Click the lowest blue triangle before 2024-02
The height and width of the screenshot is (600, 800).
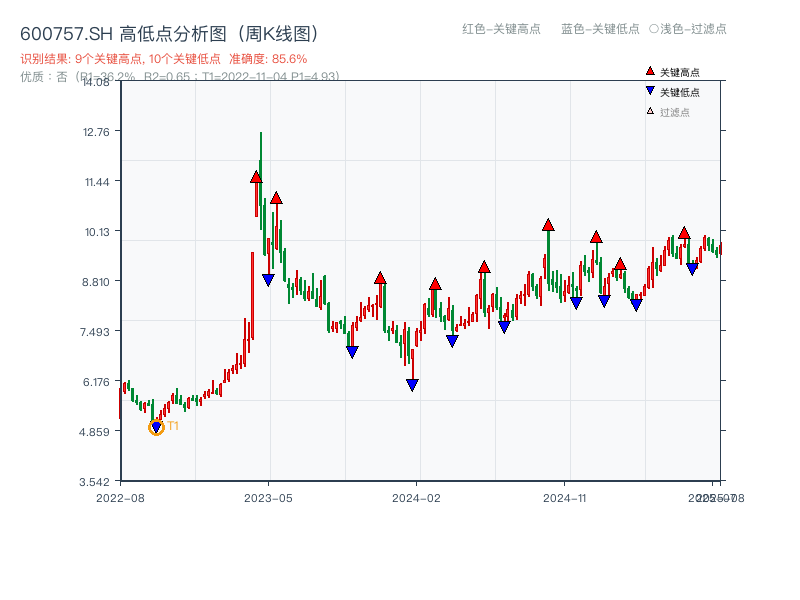click(412, 385)
